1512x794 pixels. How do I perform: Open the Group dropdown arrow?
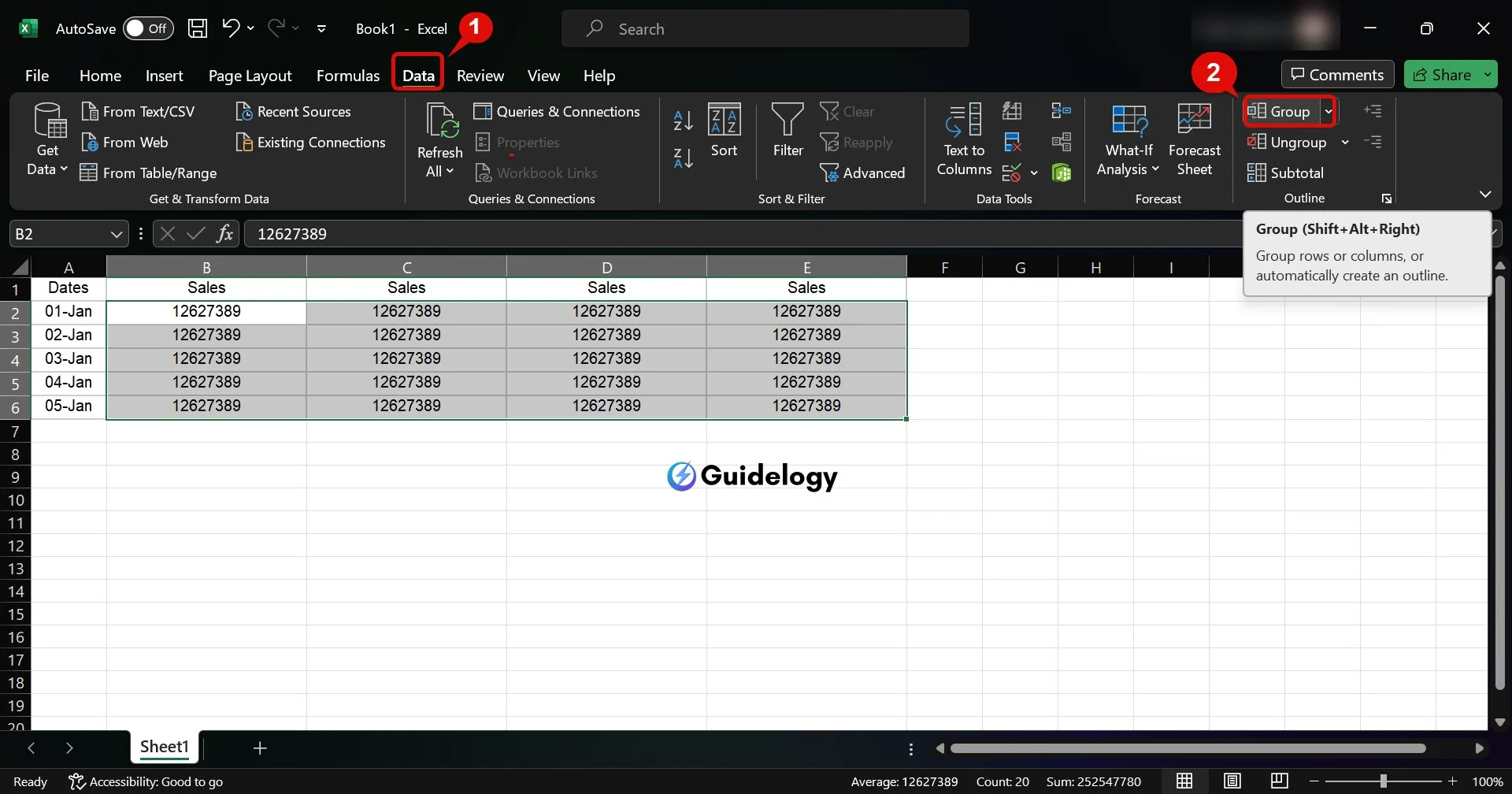(x=1329, y=112)
